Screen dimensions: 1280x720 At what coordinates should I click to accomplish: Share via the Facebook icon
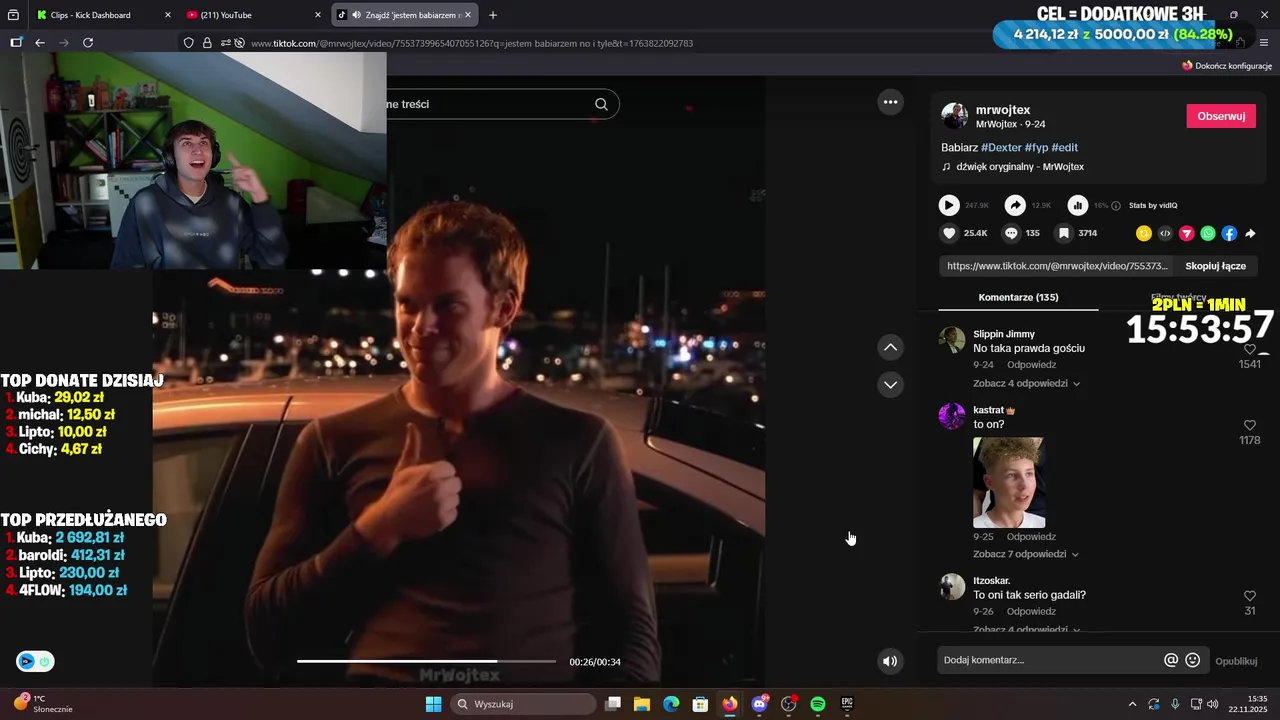pos(1229,233)
